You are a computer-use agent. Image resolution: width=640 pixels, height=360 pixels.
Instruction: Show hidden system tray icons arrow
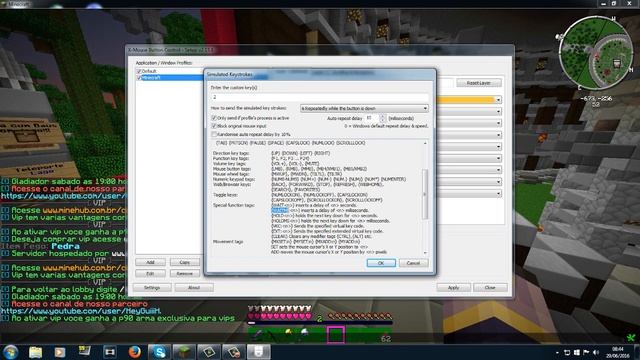click(x=558, y=352)
